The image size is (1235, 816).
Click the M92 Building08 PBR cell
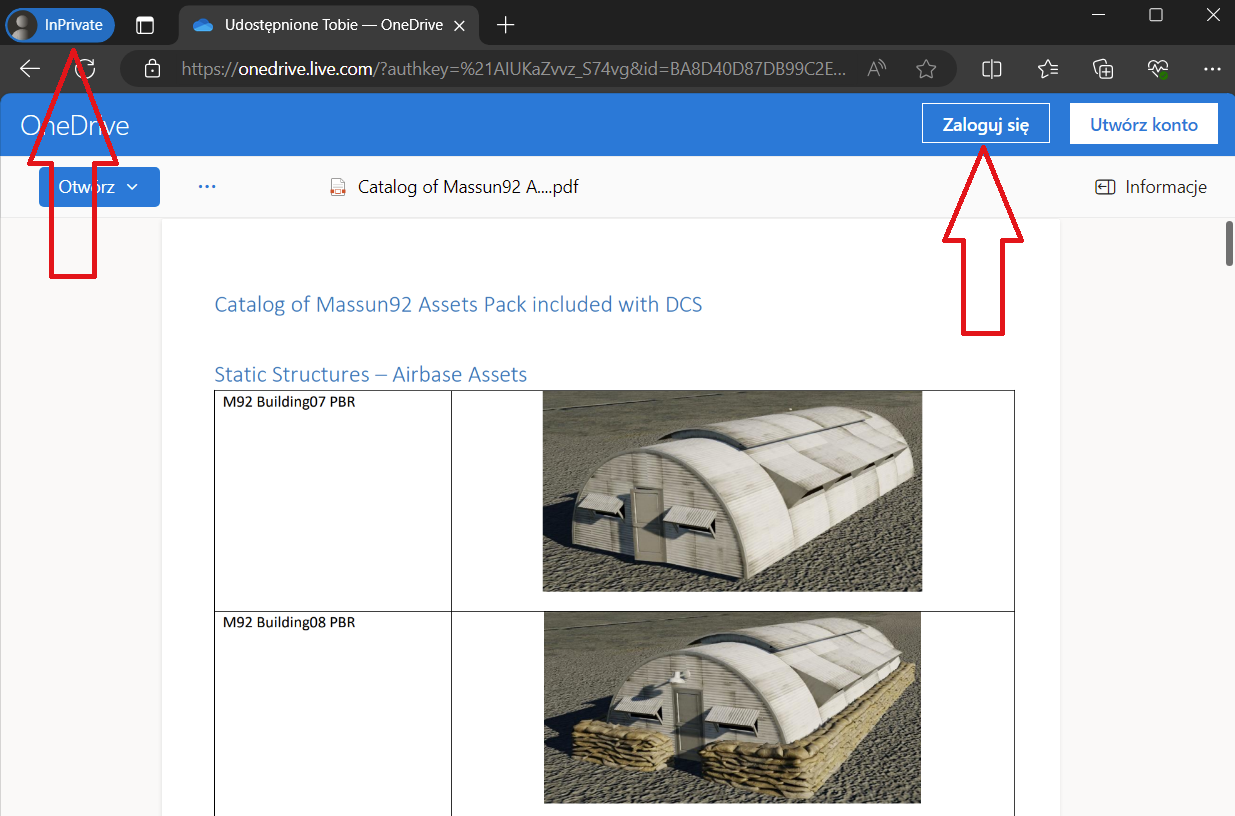(333, 713)
